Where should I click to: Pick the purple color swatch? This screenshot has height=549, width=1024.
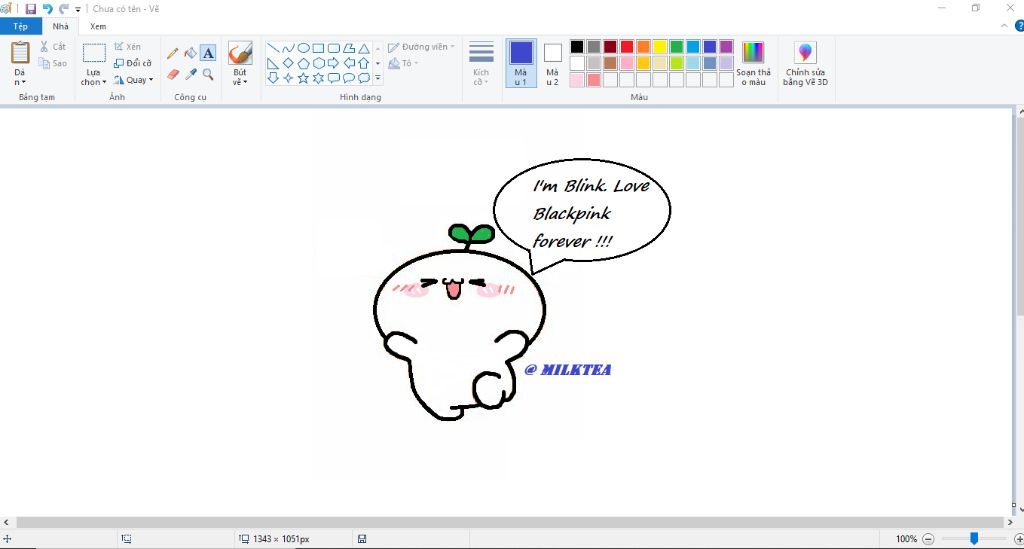726,46
